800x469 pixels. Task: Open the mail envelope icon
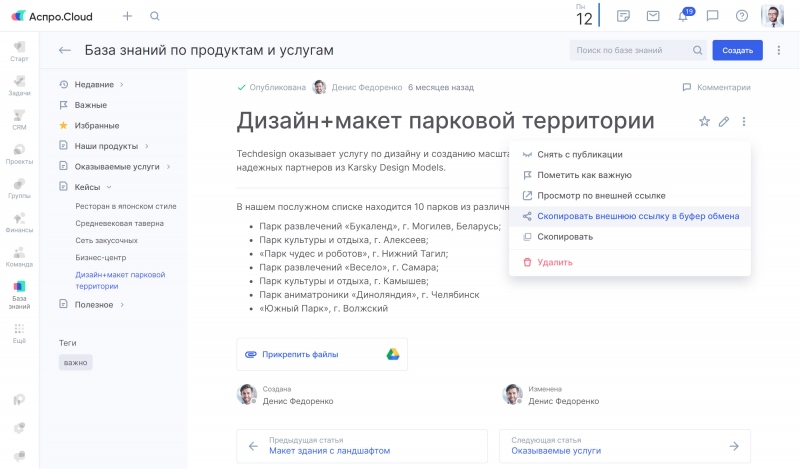tap(653, 16)
